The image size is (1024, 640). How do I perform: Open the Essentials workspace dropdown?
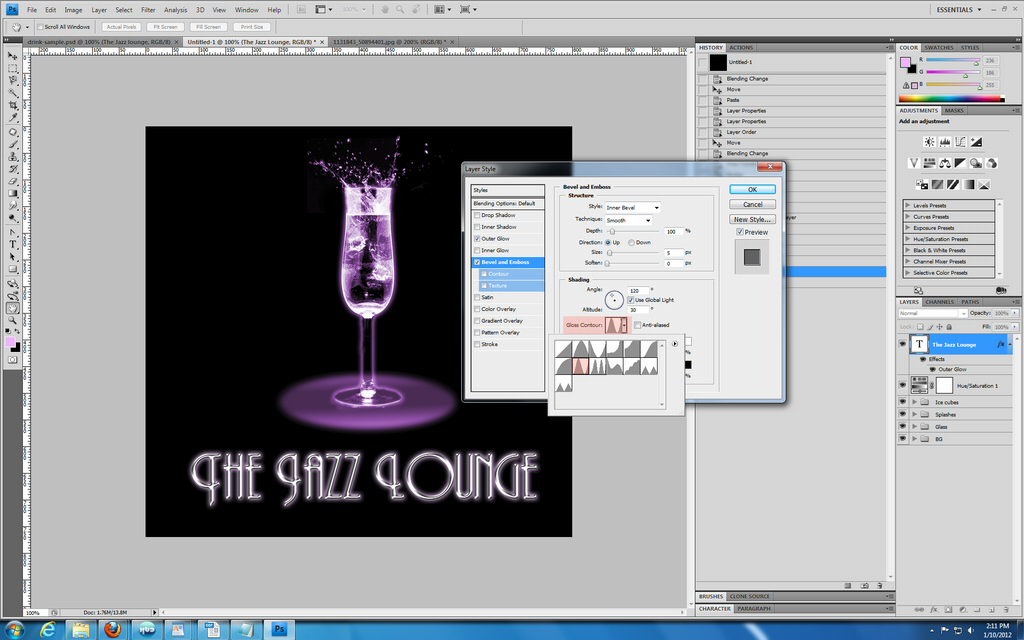click(959, 10)
